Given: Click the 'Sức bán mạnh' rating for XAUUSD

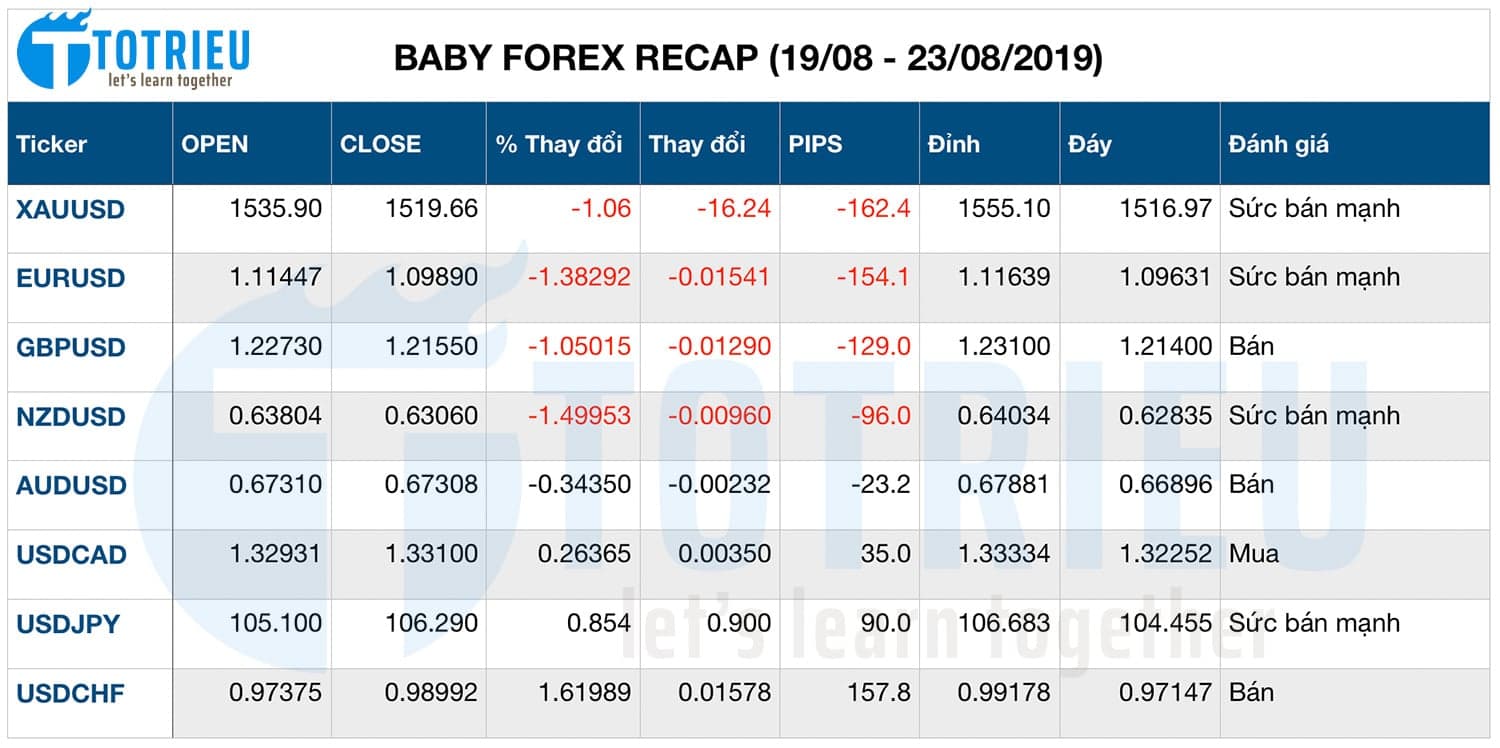Looking at the screenshot, I should [x=1314, y=209].
